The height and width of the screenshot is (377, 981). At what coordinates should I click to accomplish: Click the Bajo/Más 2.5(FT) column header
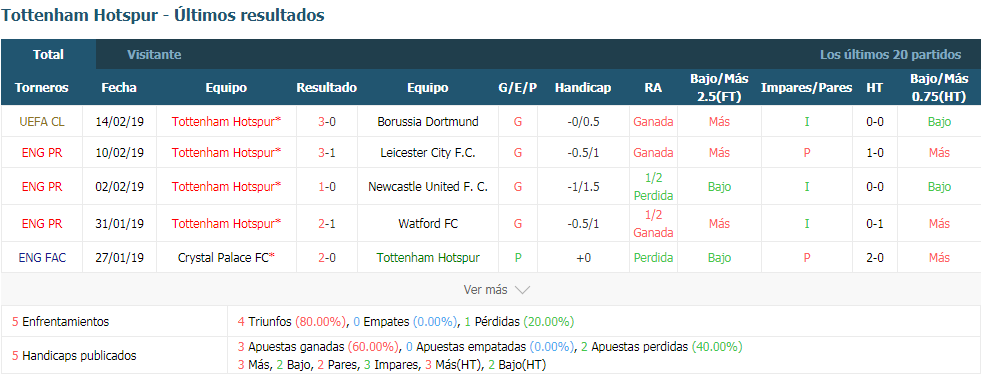pyautogui.click(x=719, y=88)
